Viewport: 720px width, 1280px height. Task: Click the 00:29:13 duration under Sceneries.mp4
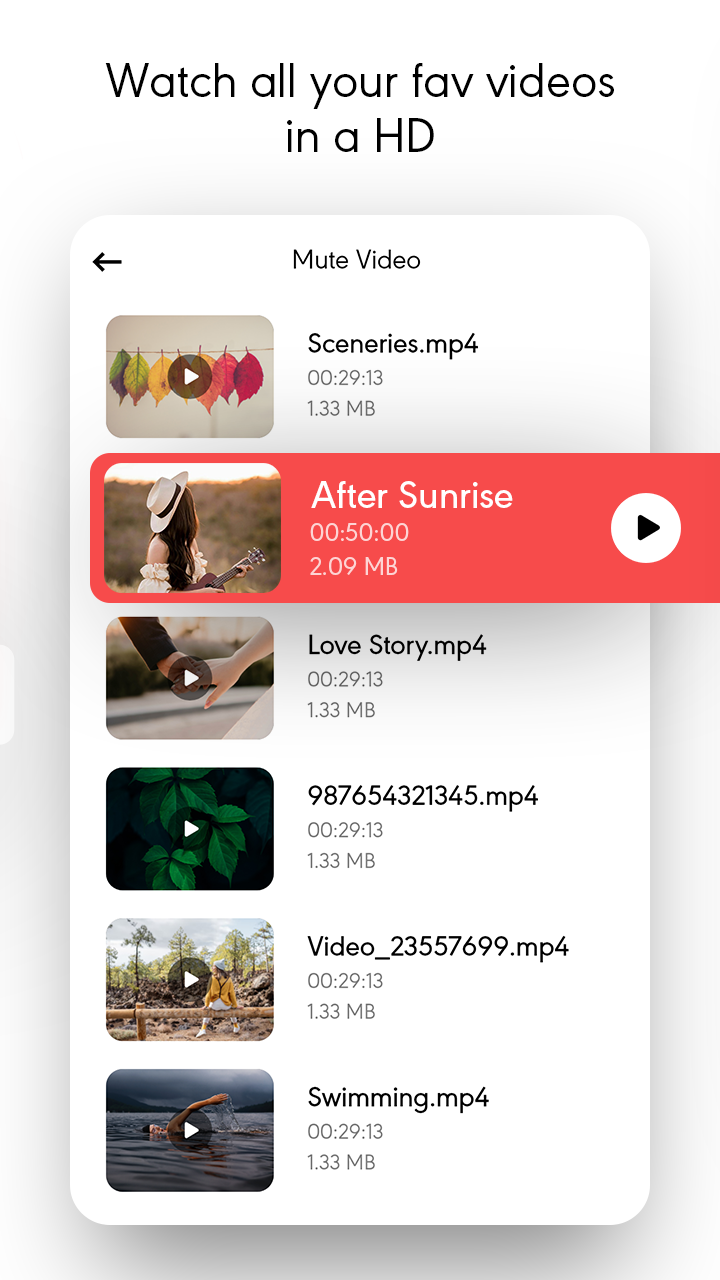pyautogui.click(x=345, y=378)
